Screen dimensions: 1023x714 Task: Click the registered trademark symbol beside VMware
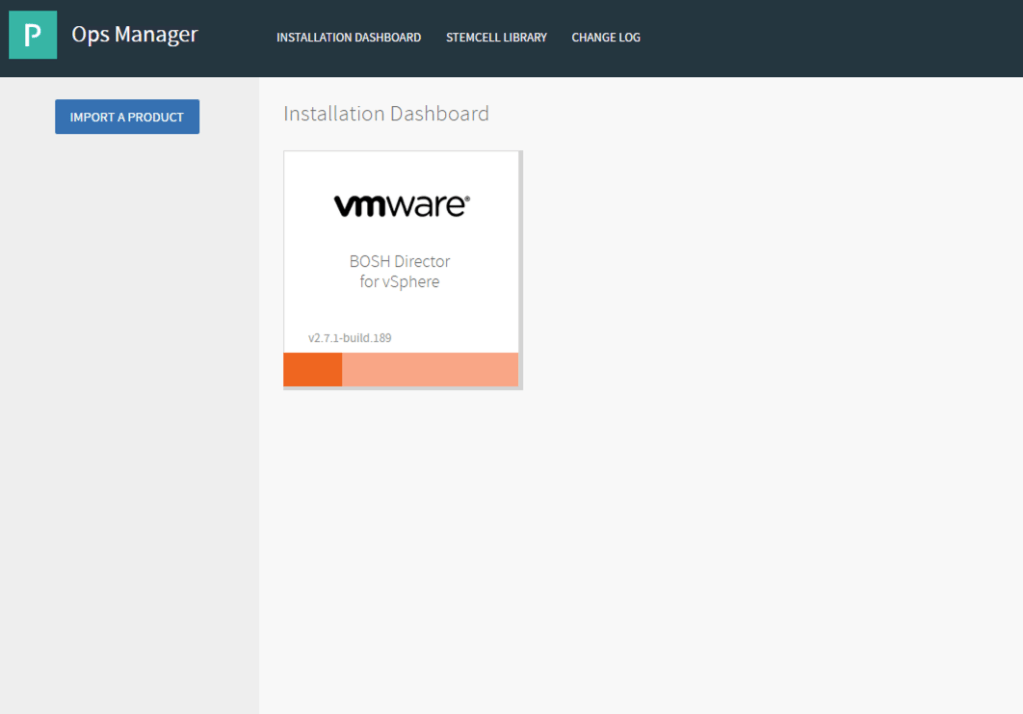466,198
